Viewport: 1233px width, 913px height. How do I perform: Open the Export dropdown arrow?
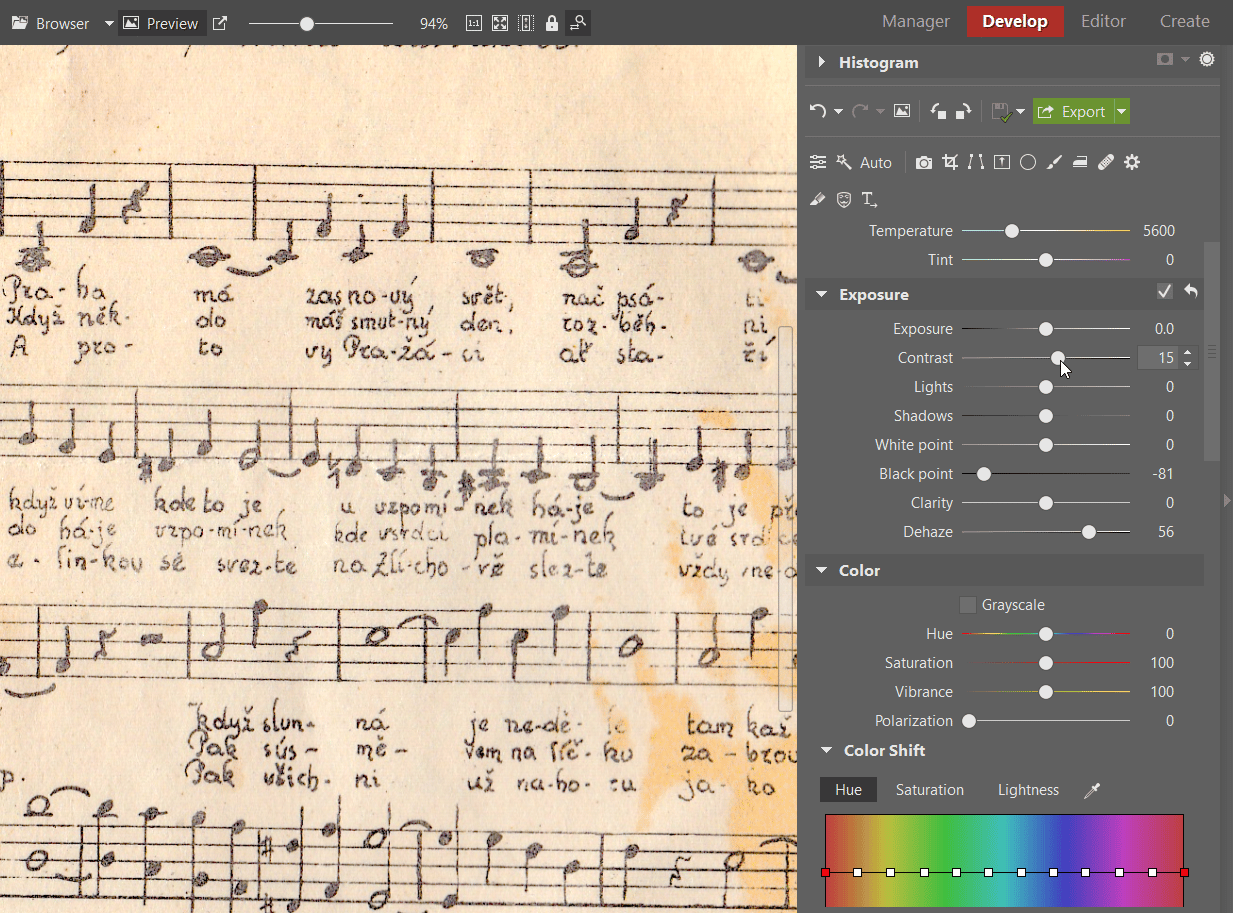point(1120,111)
